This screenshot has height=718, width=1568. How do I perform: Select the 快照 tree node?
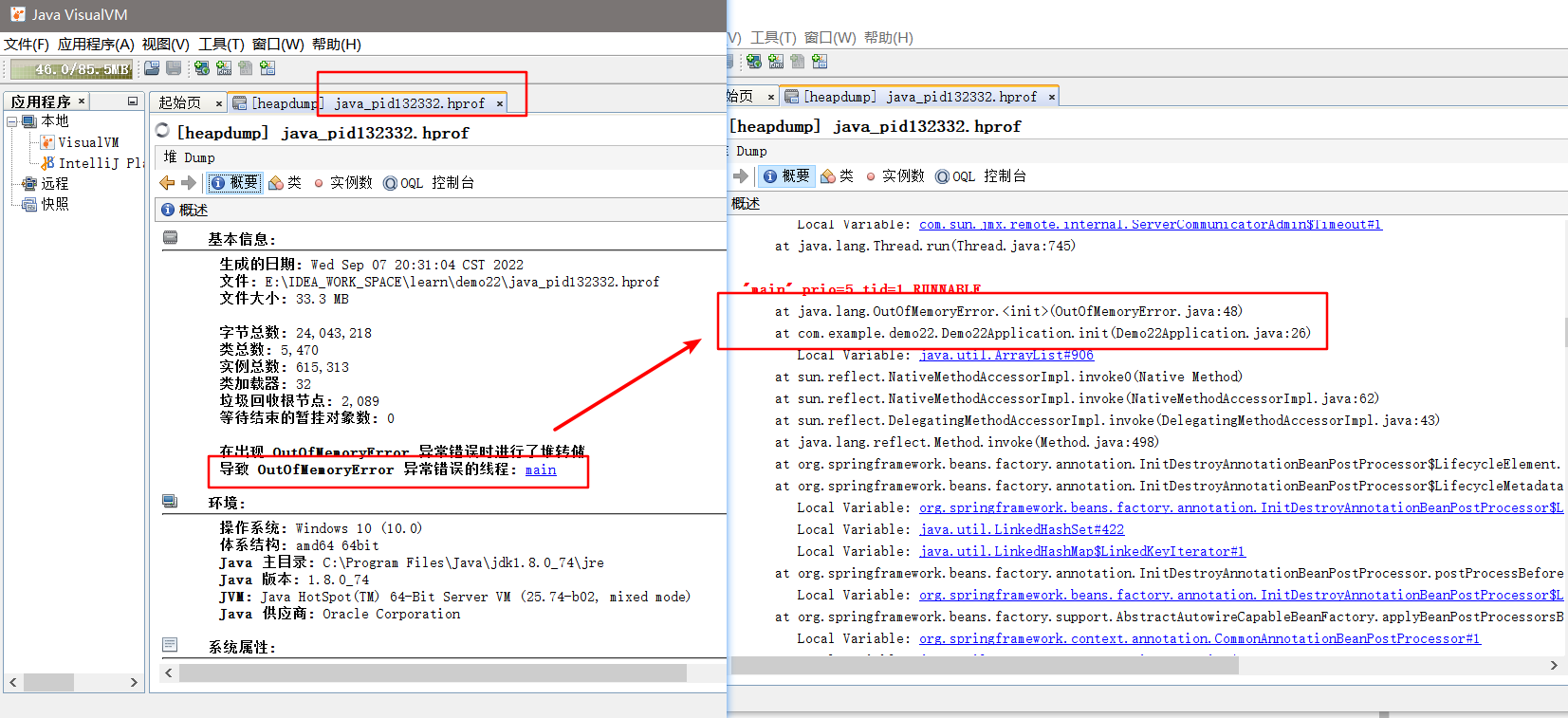[x=46, y=205]
